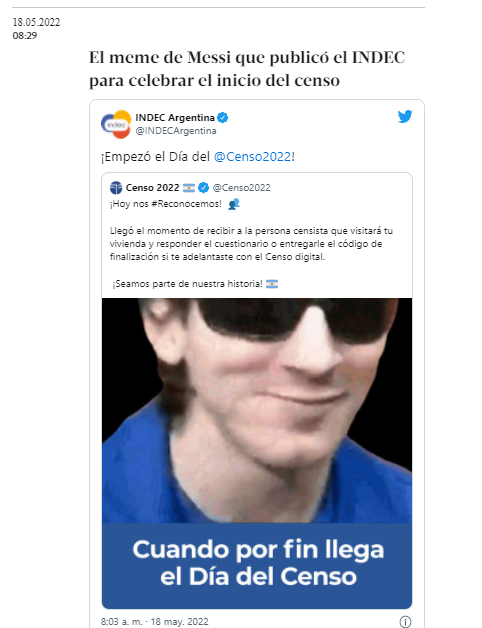The image size is (482, 628).
Task: Click the Twitter bird logo icon
Action: 405,117
